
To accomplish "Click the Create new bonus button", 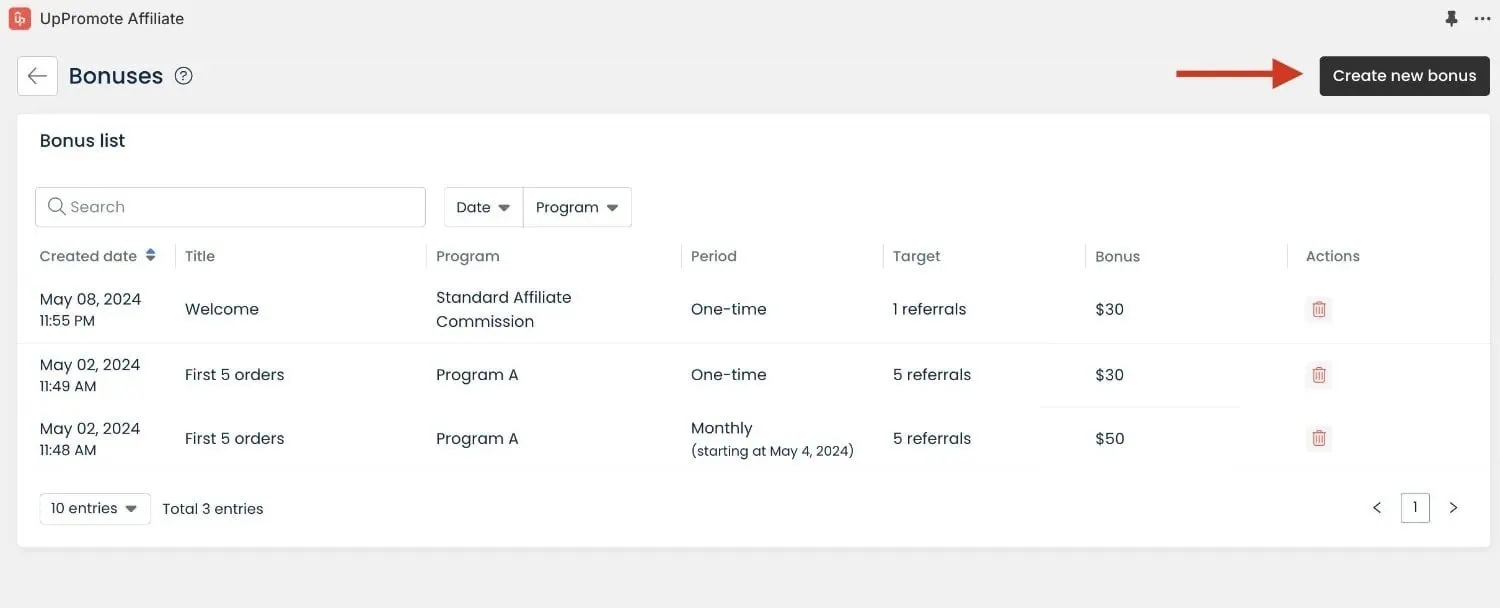I will 1404,76.
